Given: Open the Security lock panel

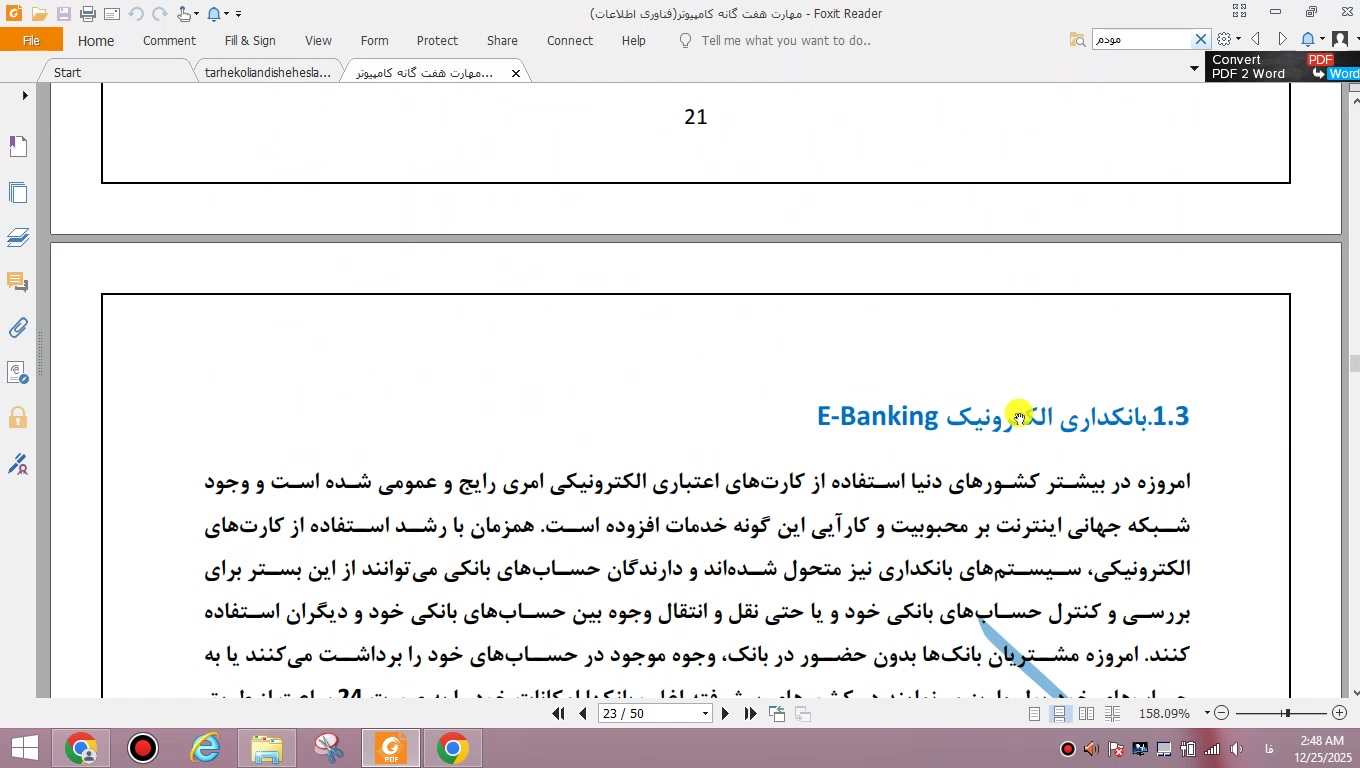Looking at the screenshot, I should coord(18,418).
